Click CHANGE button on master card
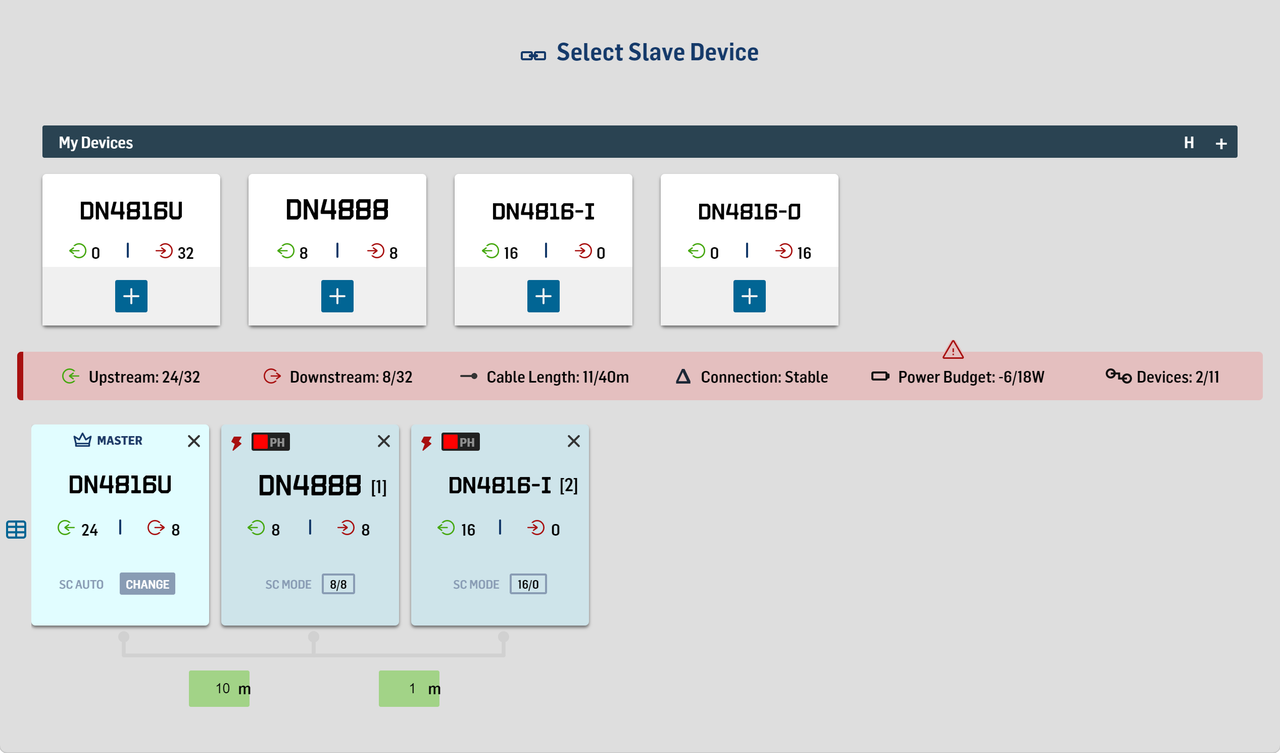The width and height of the screenshot is (1280, 753). click(147, 584)
